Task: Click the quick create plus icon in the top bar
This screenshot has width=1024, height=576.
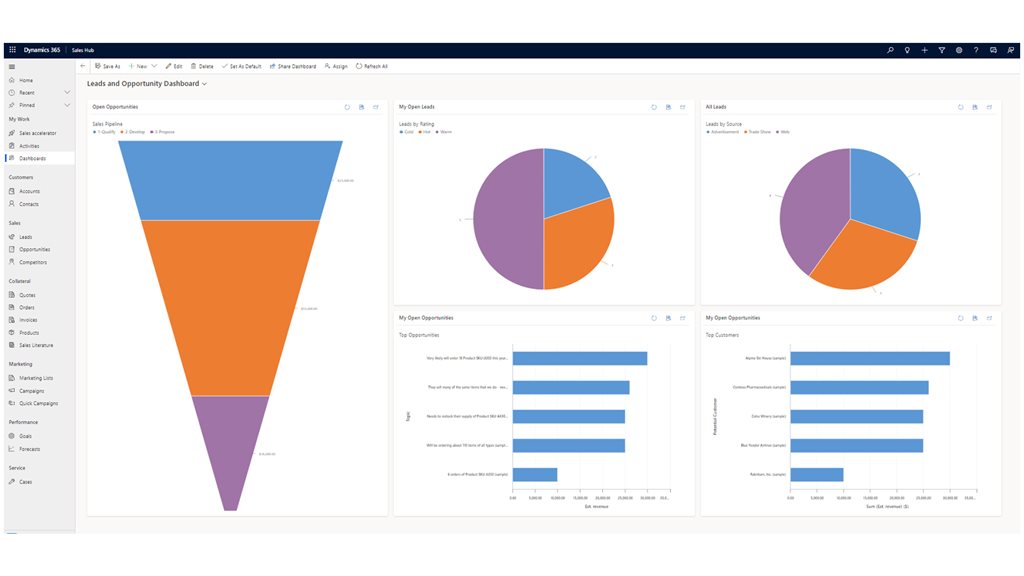Action: coord(924,50)
